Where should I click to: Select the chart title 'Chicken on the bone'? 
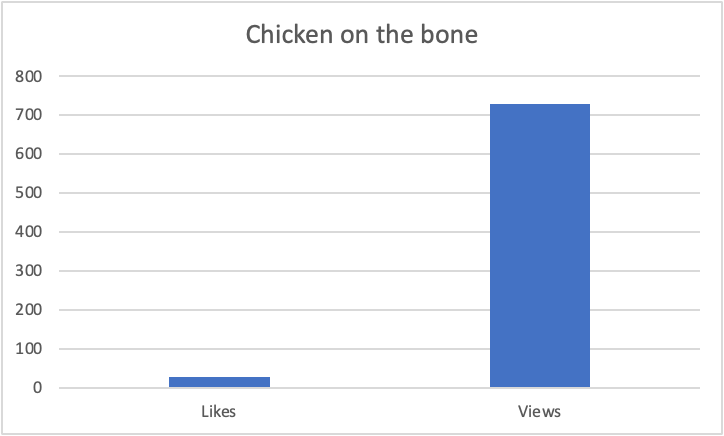tap(362, 35)
